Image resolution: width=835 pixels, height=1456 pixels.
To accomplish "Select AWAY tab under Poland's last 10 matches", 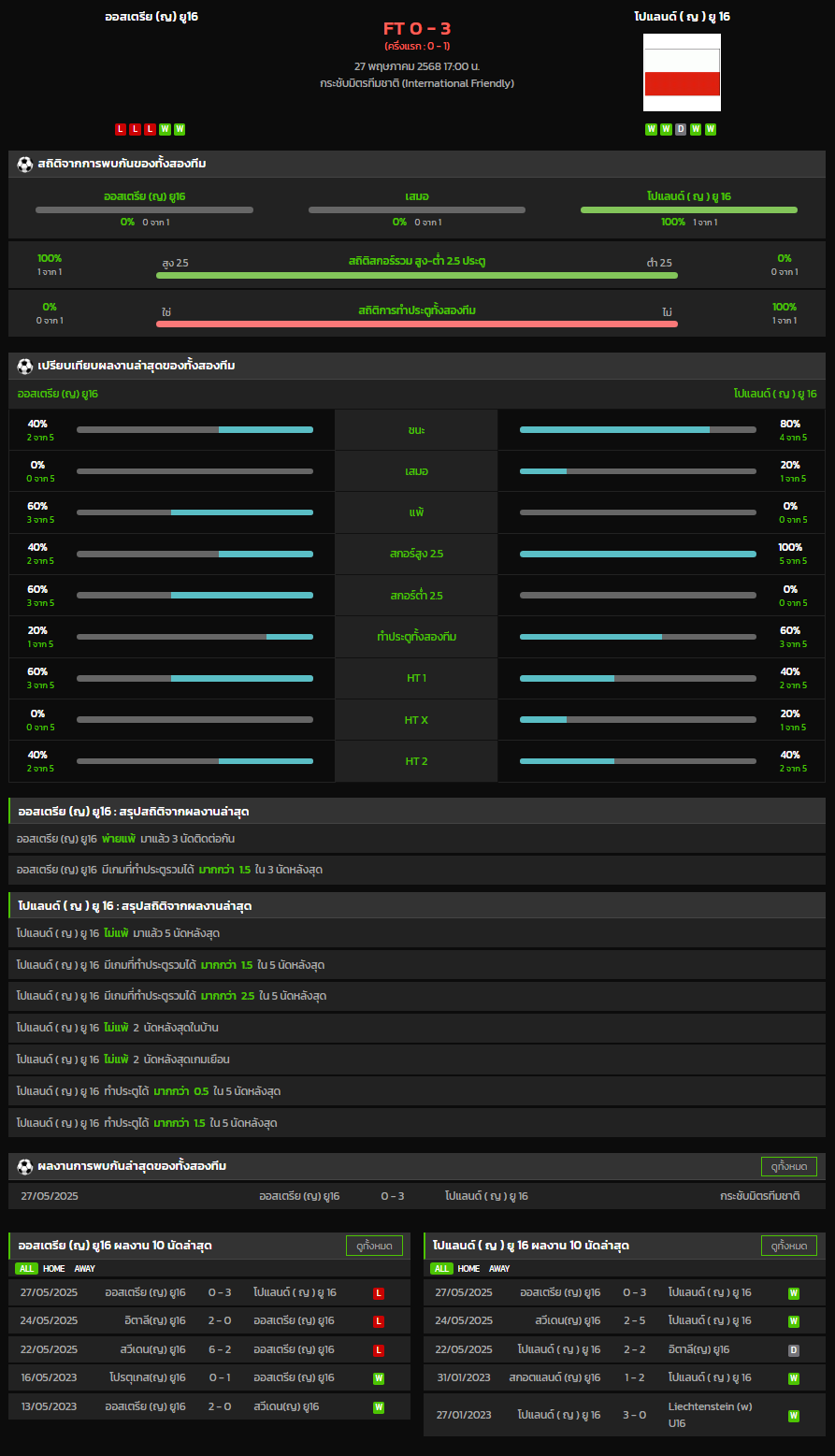I will point(499,1269).
